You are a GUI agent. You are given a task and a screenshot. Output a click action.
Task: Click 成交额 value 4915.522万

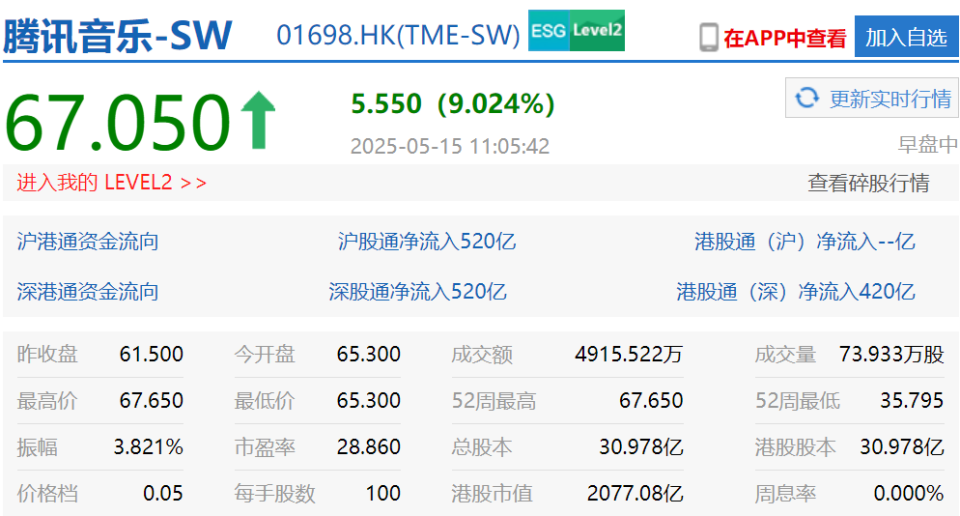[x=629, y=354]
